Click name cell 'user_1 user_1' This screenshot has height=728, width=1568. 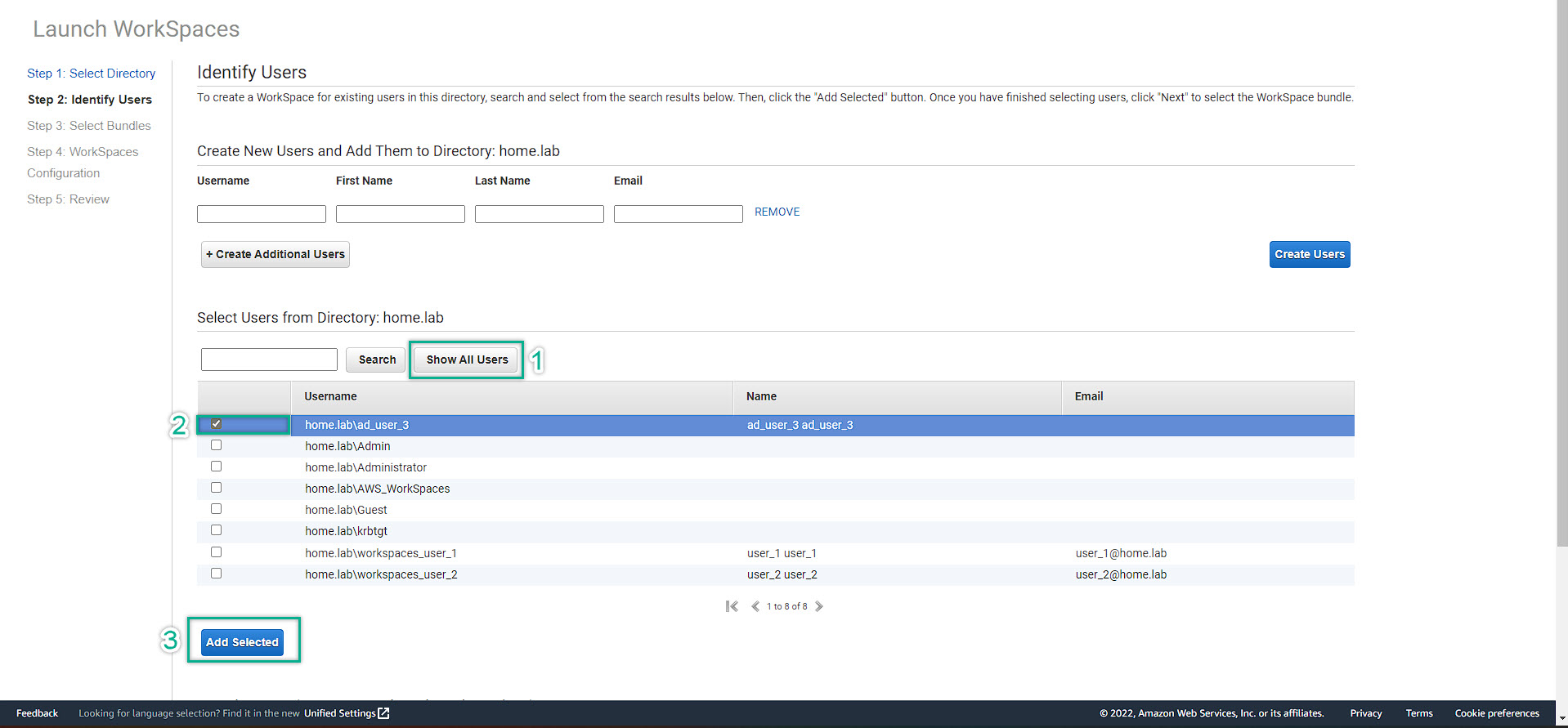point(782,553)
